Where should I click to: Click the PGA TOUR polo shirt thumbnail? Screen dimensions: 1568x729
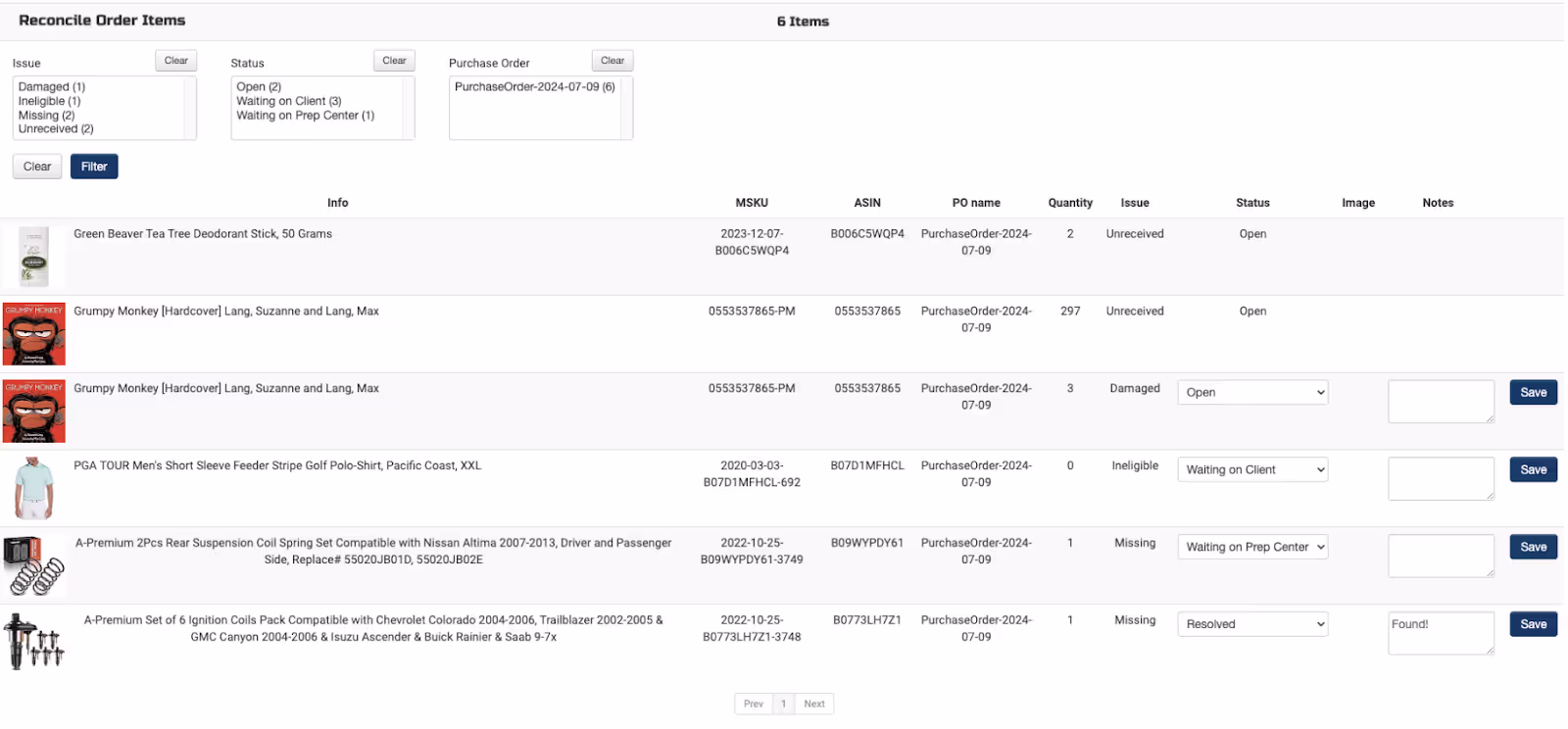[34, 488]
